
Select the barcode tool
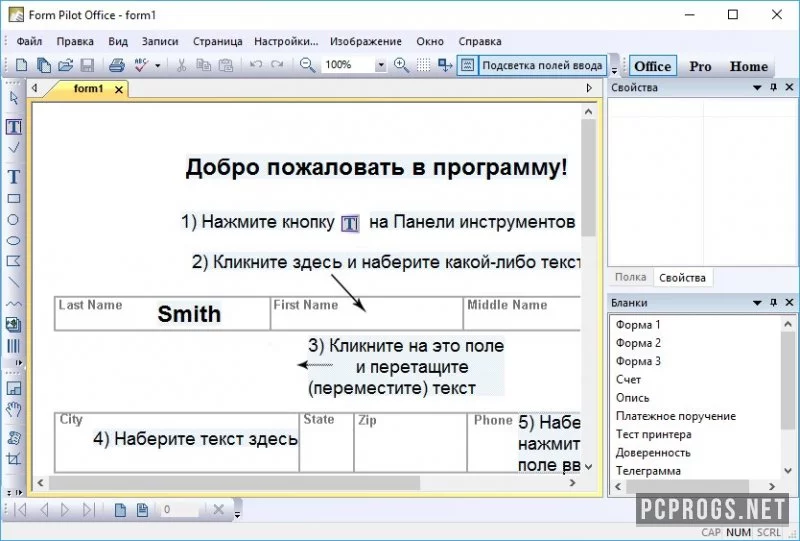(x=13, y=346)
